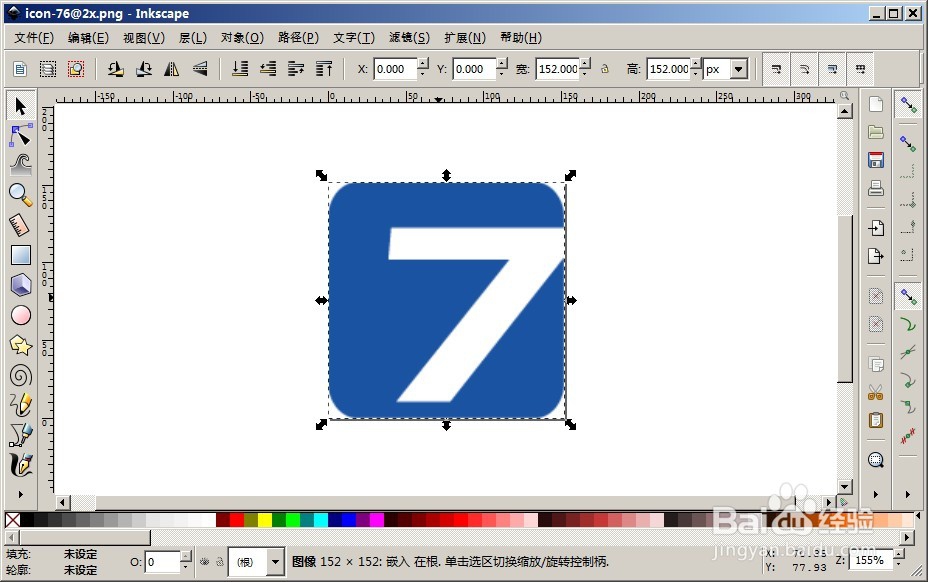Click the None (X) color swatch
This screenshot has height=582, width=928.
coord(12,520)
